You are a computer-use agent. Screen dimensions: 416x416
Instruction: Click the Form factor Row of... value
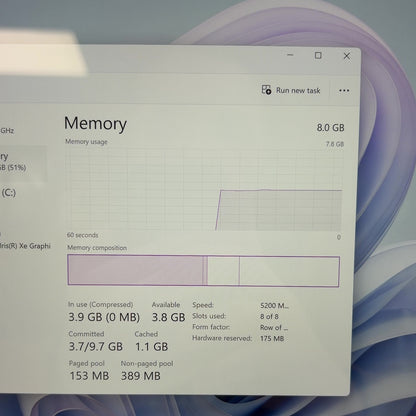[x=274, y=327]
